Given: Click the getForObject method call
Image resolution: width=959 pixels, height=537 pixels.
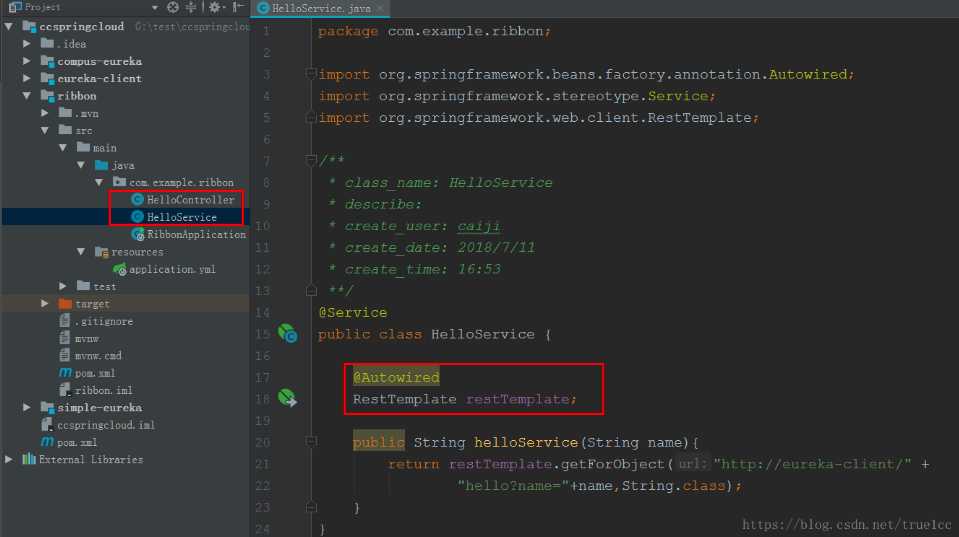Looking at the screenshot, I should pos(612,464).
